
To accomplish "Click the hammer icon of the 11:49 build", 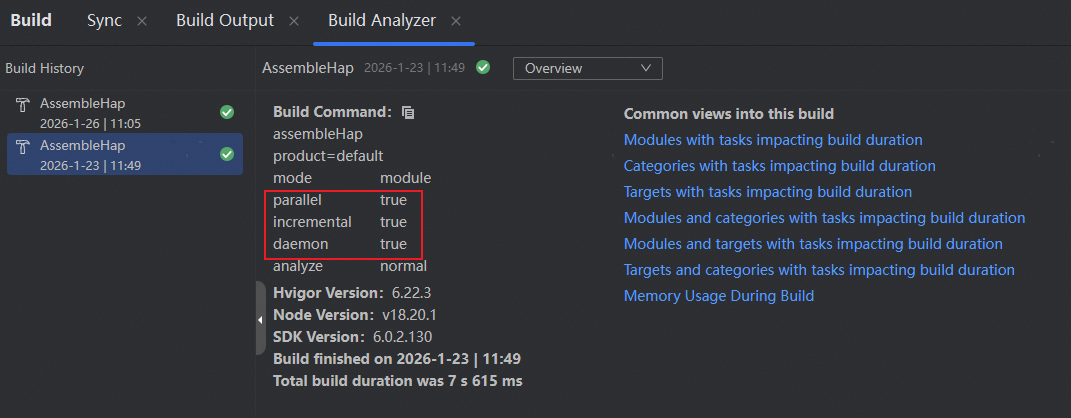I will (x=23, y=147).
